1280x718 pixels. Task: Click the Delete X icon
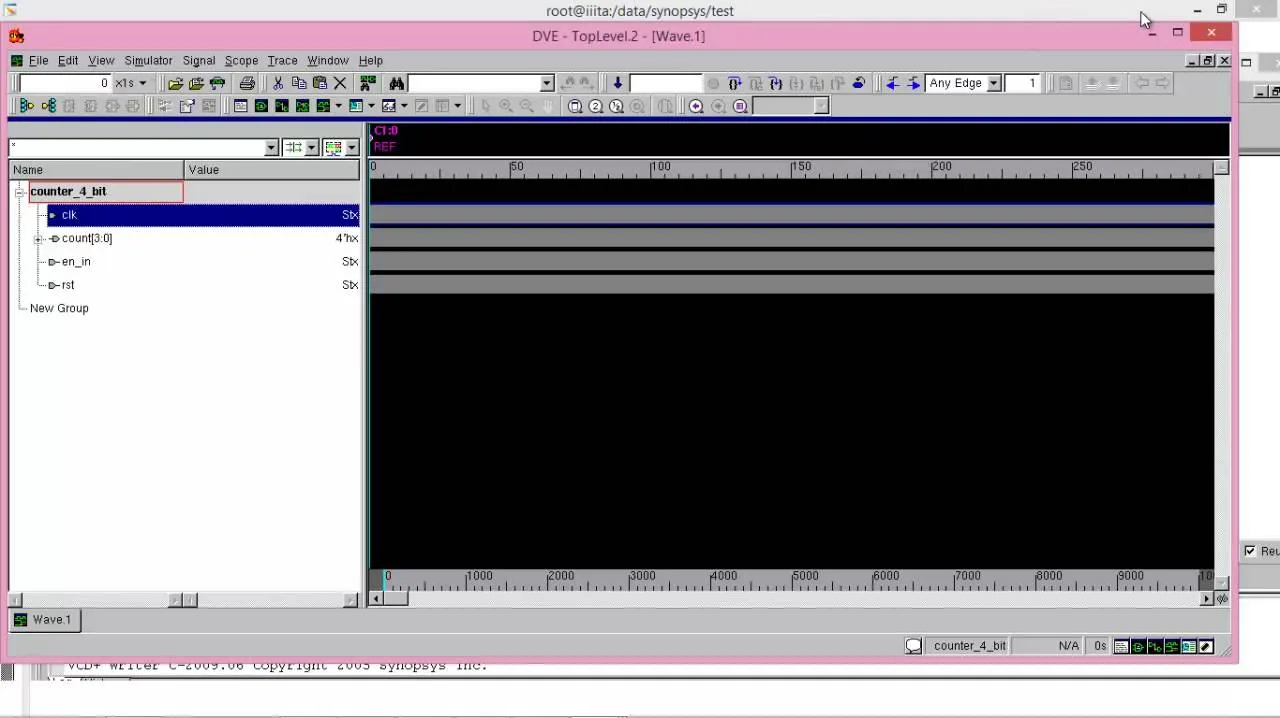(x=340, y=83)
